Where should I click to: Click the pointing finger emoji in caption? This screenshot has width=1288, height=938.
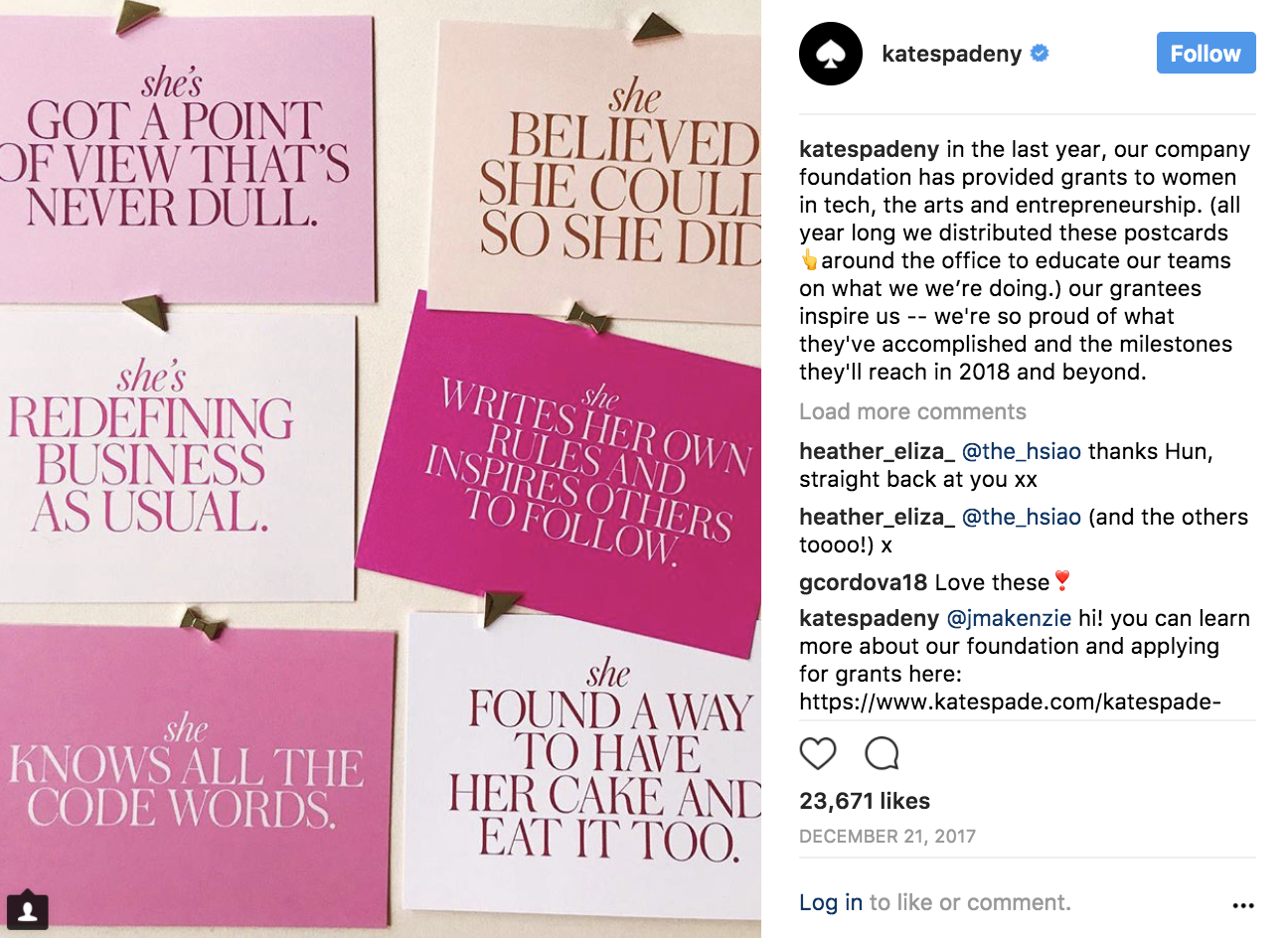[809, 260]
